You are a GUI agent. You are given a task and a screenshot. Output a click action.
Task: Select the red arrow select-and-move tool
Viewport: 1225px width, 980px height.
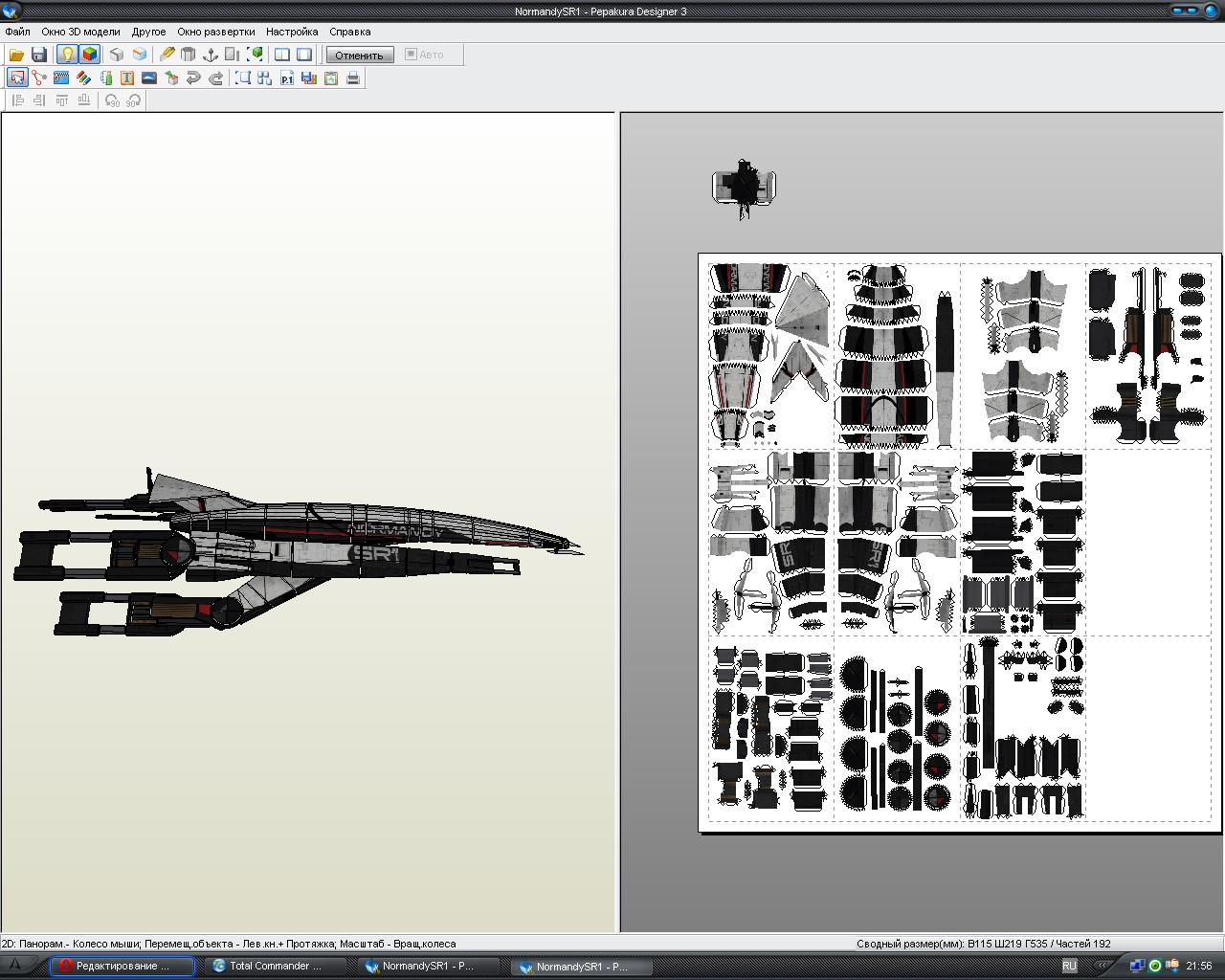pyautogui.click(x=17, y=78)
